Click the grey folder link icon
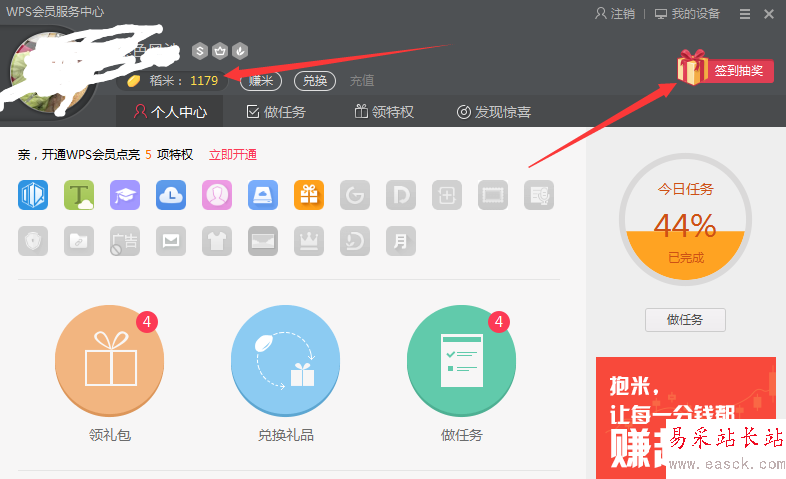The height and width of the screenshot is (479, 786). (x=79, y=241)
